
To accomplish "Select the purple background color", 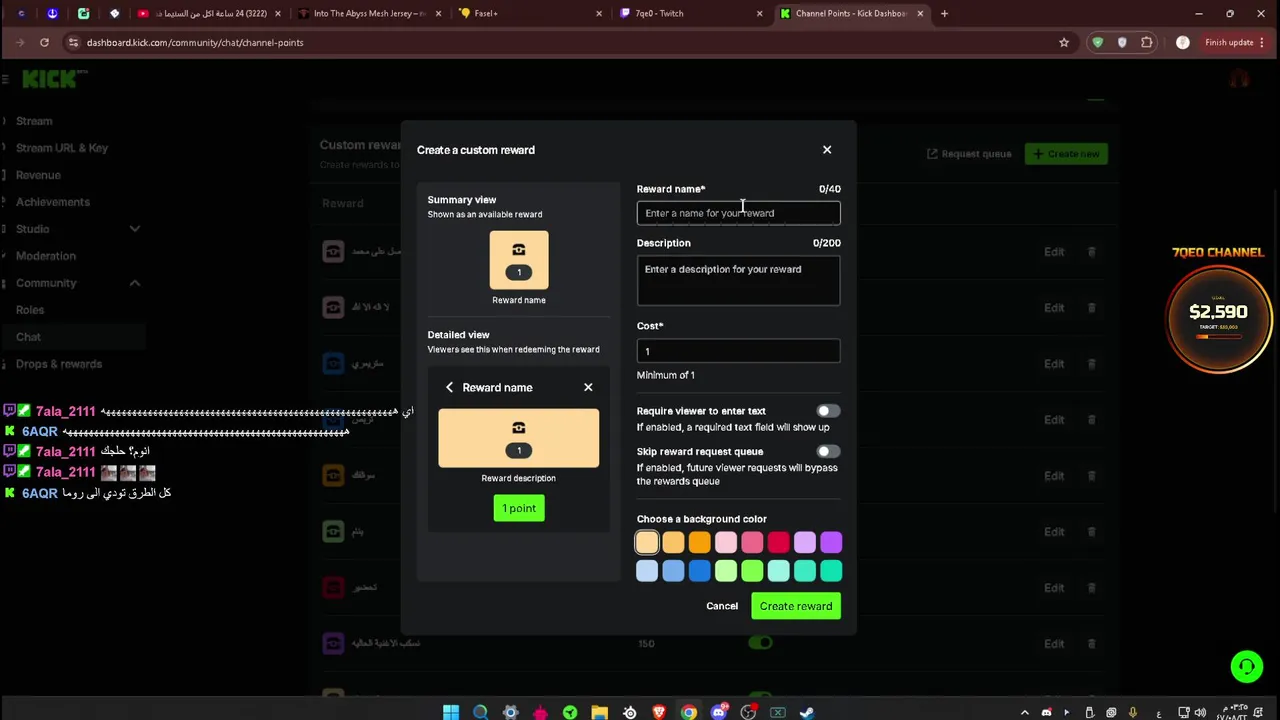I will (x=831, y=542).
